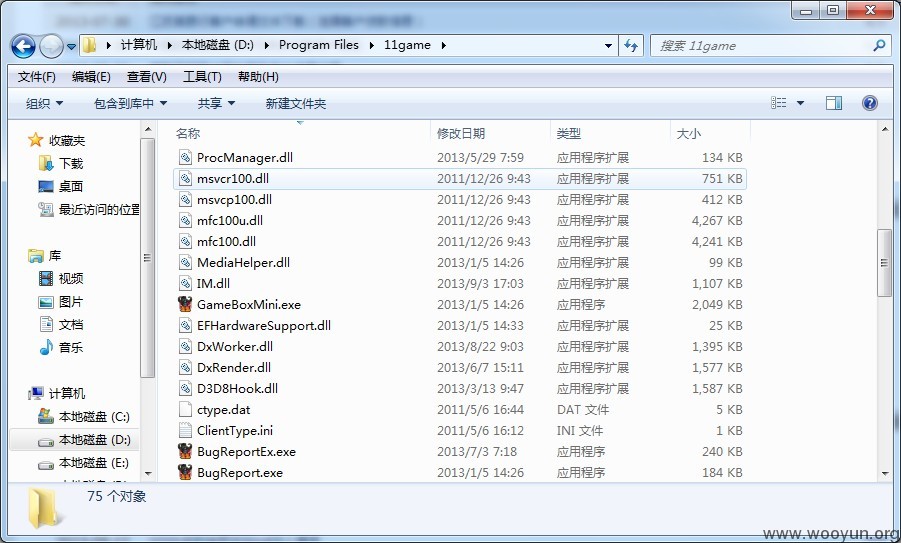
Task: Select mfc100.dll file icon
Action: point(185,241)
